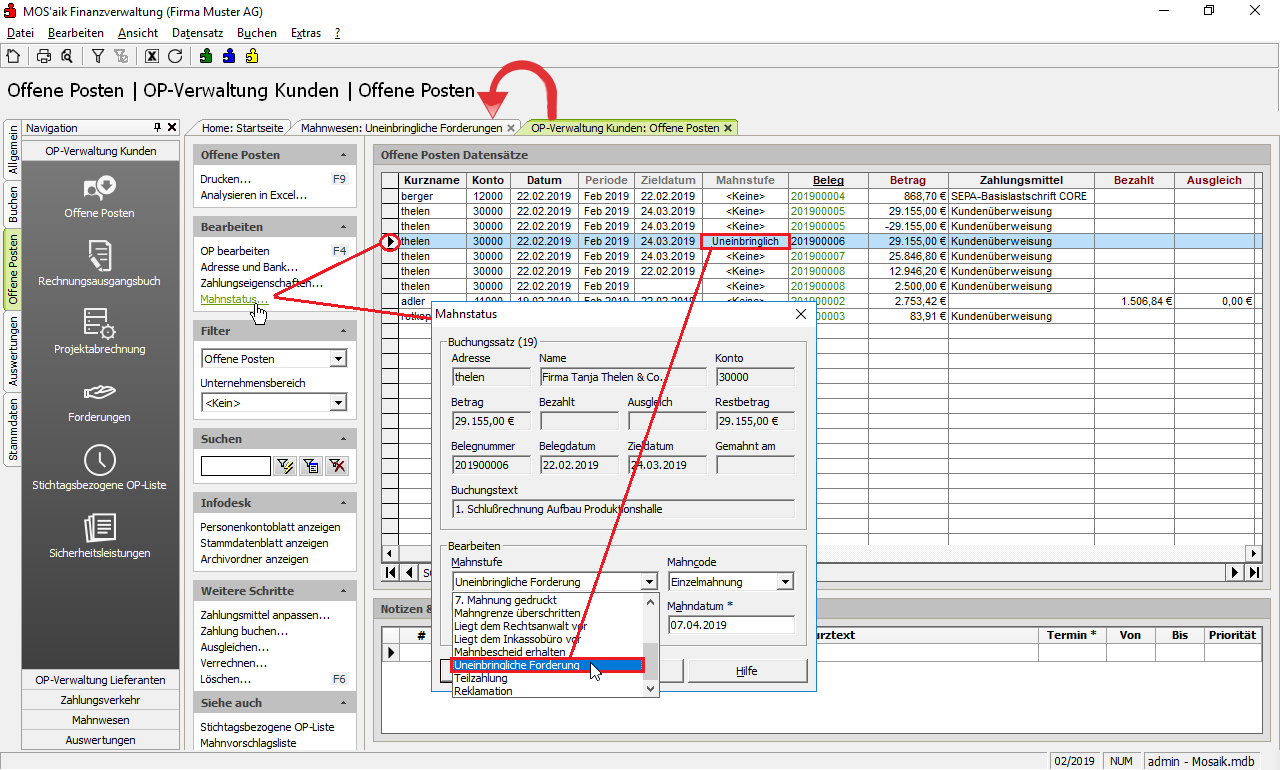The image size is (1280, 770).
Task: Click the green puzzle piece icon
Action: point(206,56)
